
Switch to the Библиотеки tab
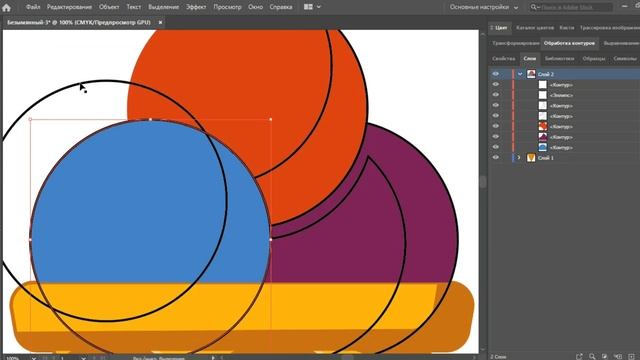tap(560, 58)
